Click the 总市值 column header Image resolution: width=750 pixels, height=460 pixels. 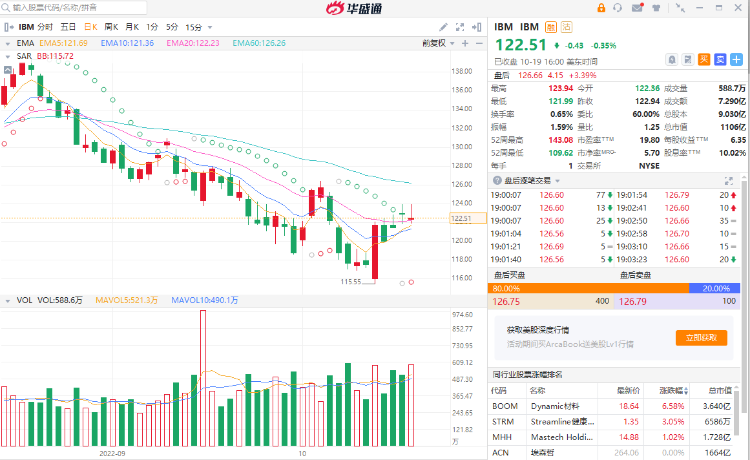720,391
